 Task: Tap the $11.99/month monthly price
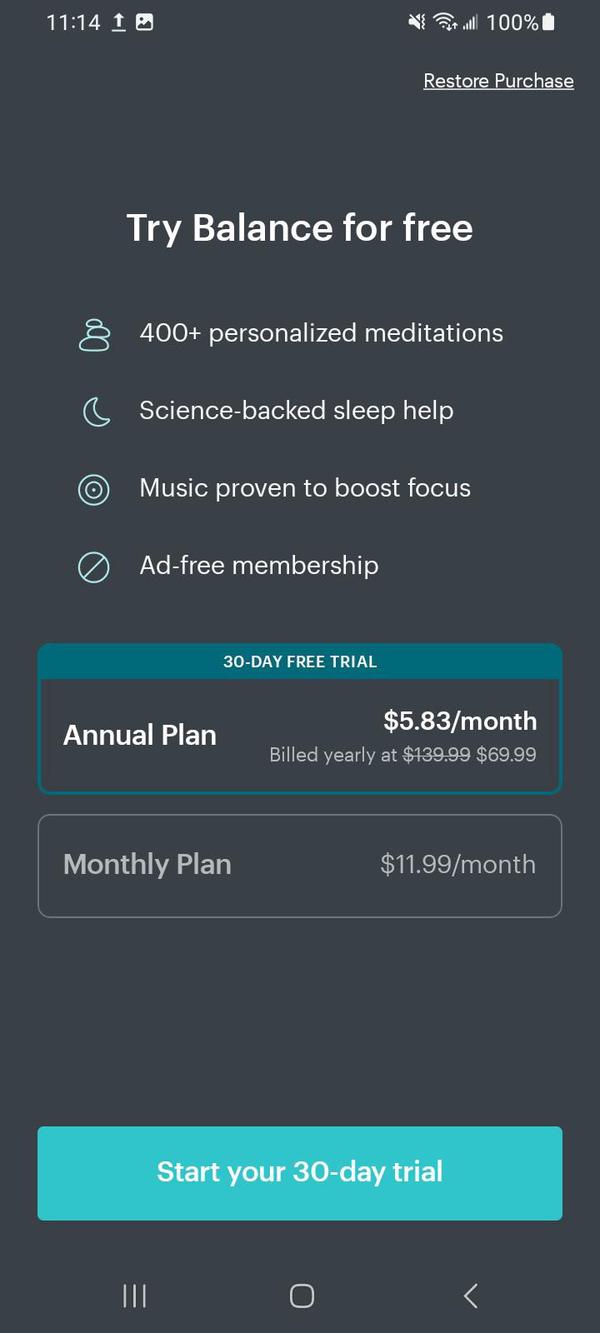coord(458,865)
